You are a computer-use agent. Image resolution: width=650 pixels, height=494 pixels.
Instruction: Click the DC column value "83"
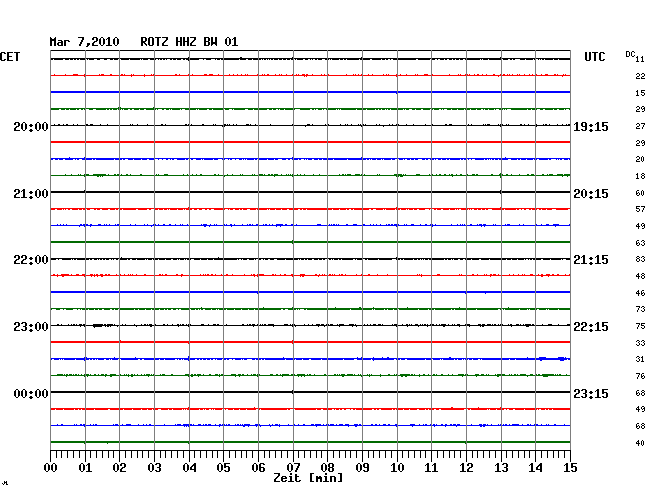[640, 259]
